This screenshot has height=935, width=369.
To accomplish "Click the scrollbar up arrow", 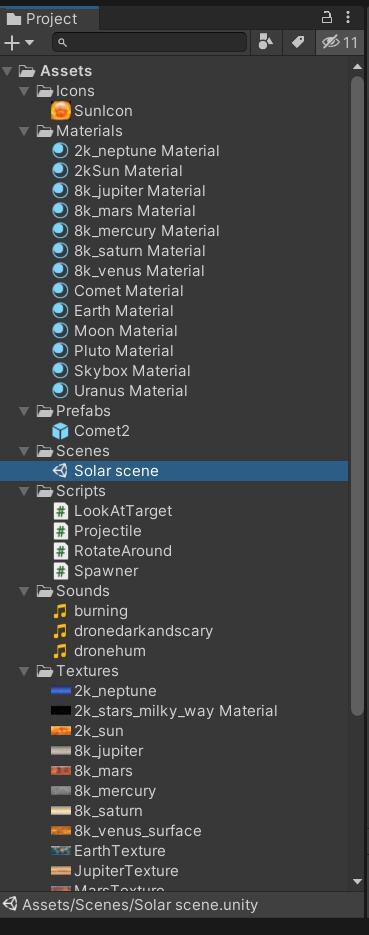I will pos(357,67).
